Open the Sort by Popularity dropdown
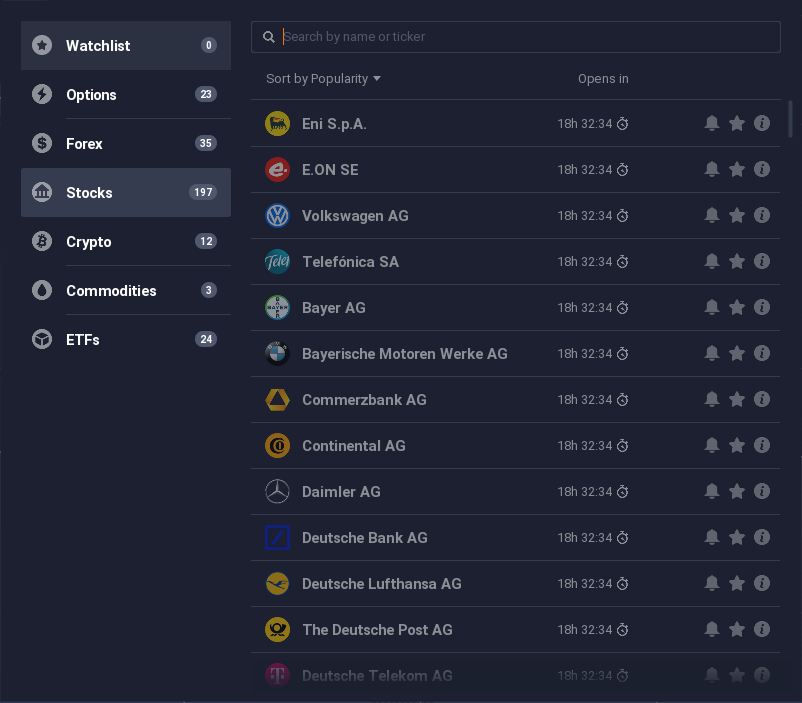This screenshot has width=802, height=703. 323,79
